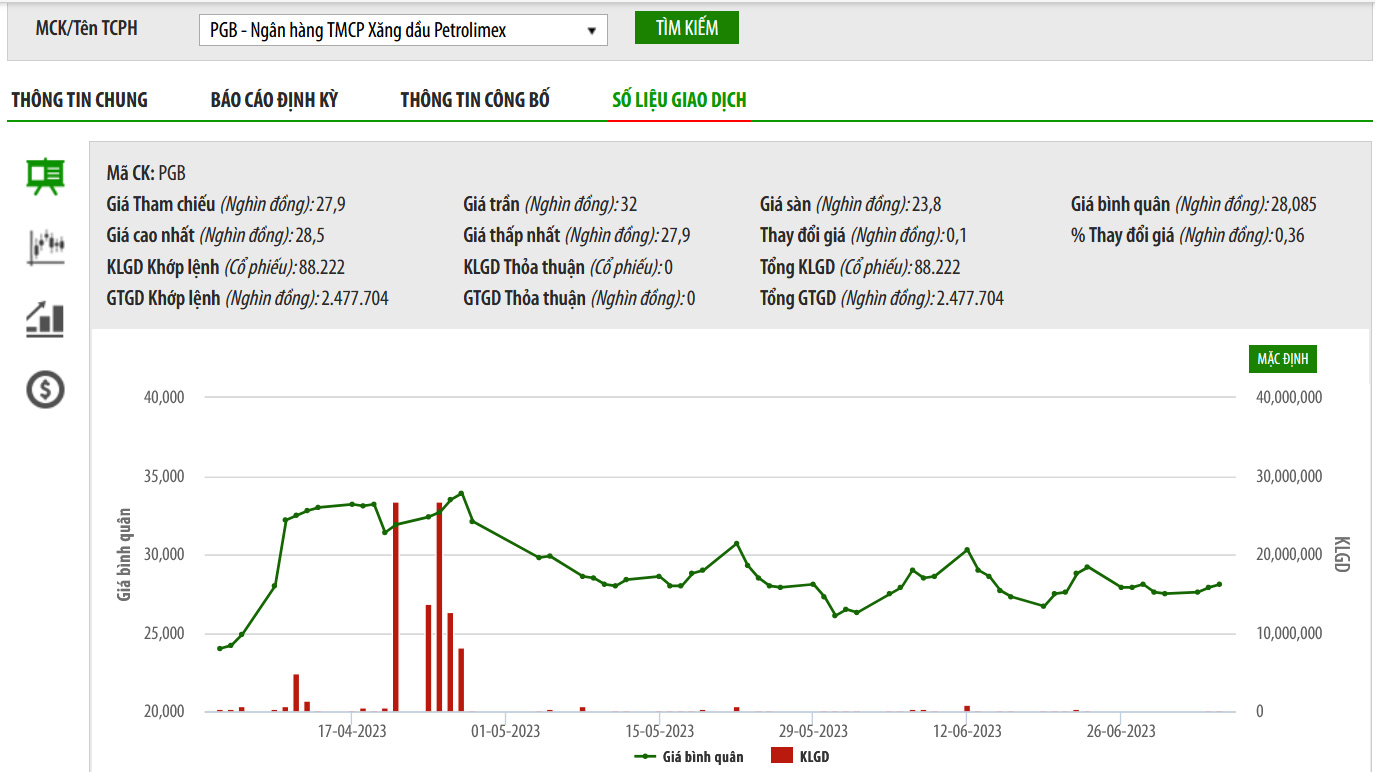This screenshot has height=772, width=1375.
Task: Switch to the THÔNG TIN CHUNG tab
Action: click(x=79, y=100)
